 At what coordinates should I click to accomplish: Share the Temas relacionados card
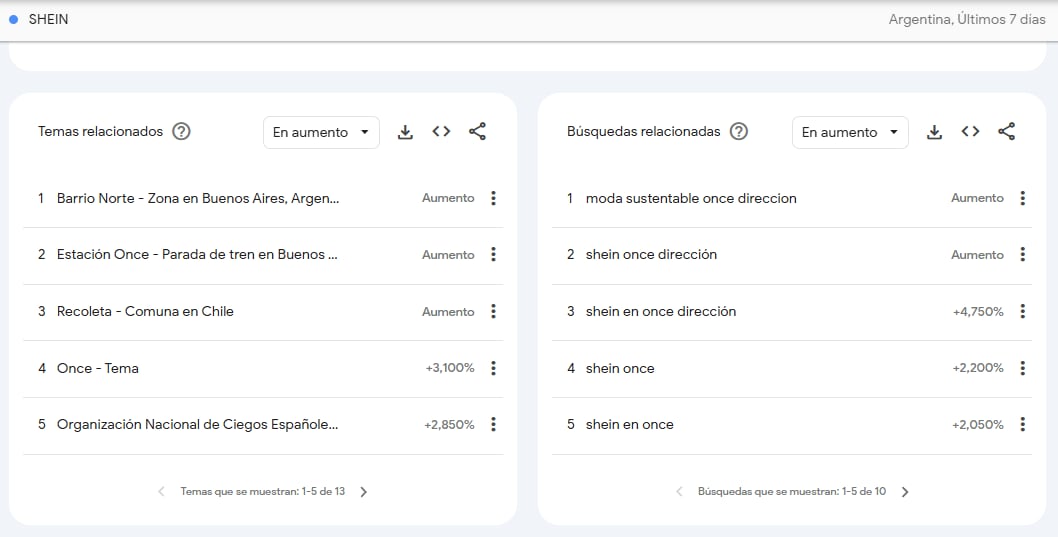tap(477, 132)
